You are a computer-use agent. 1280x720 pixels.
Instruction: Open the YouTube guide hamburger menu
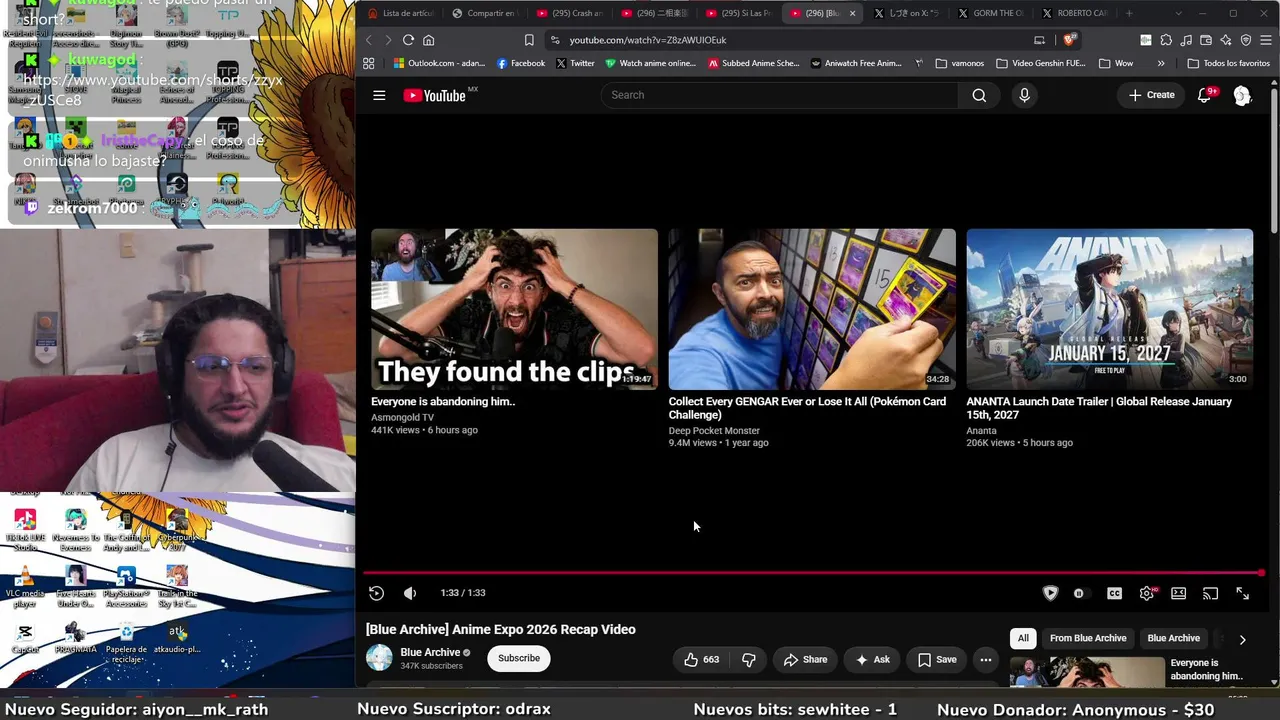[379, 95]
